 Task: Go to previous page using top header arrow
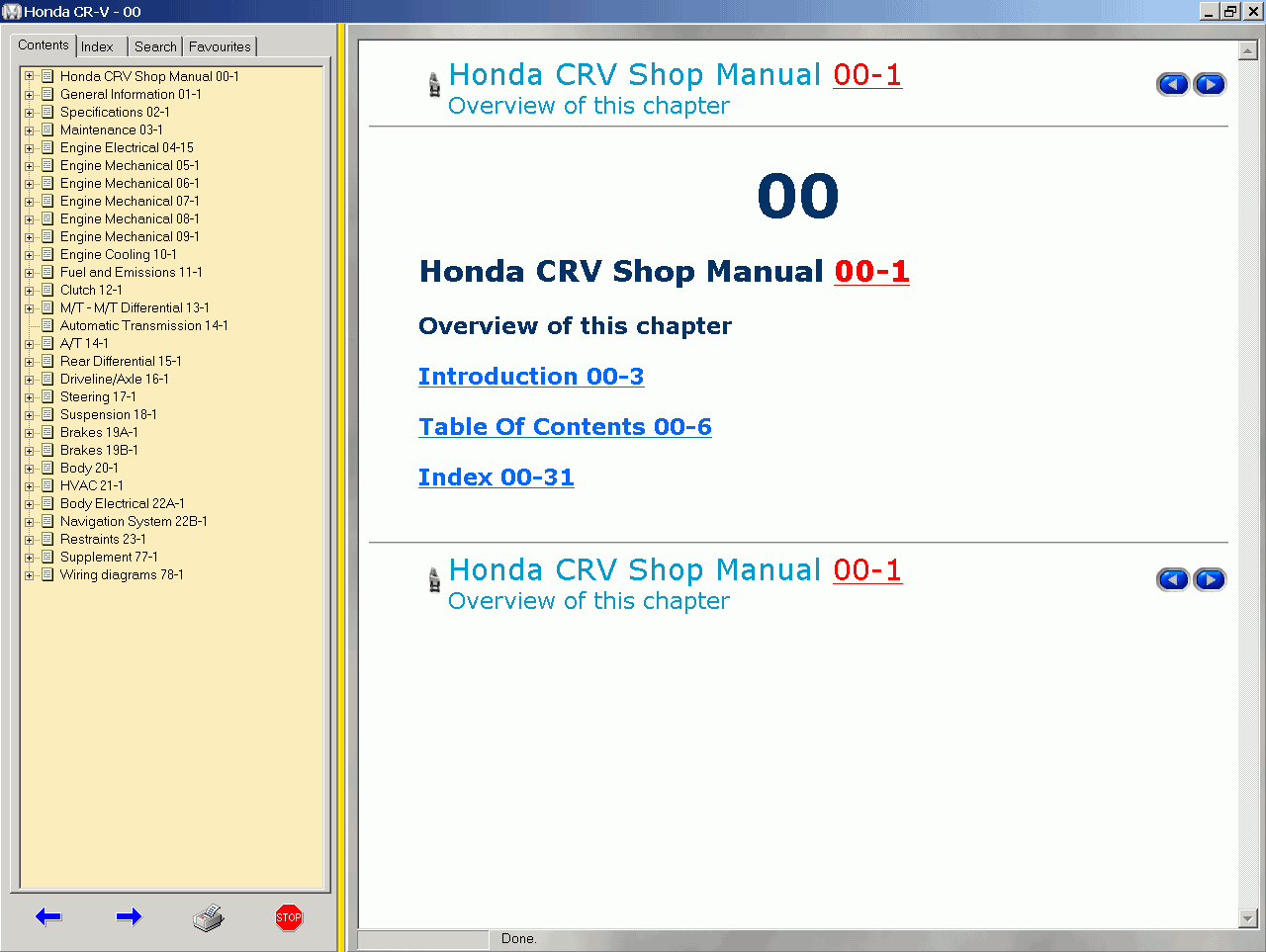1173,84
